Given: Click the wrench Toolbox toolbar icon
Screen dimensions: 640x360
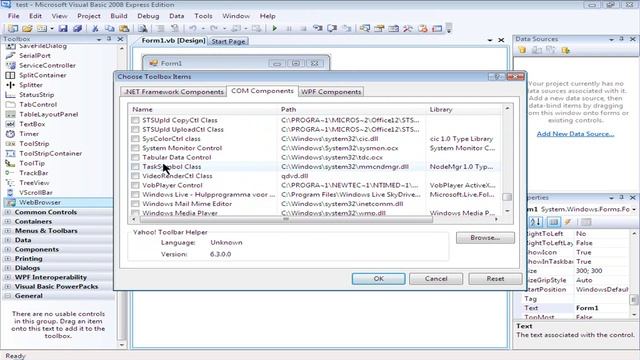Looking at the screenshot, I should pyautogui.click(x=408, y=28).
